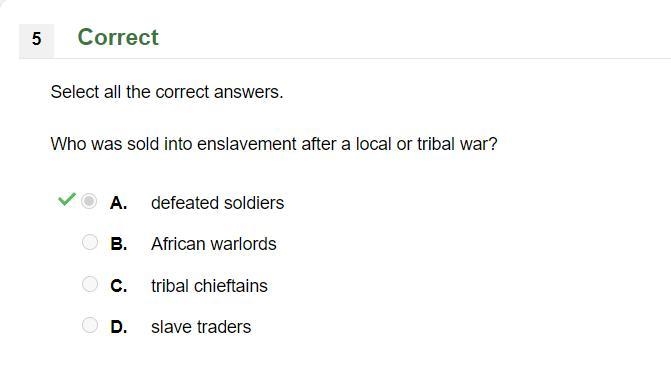Select the radio button for African warlords
Image resolution: width=671 pixels, height=382 pixels.
(90, 243)
